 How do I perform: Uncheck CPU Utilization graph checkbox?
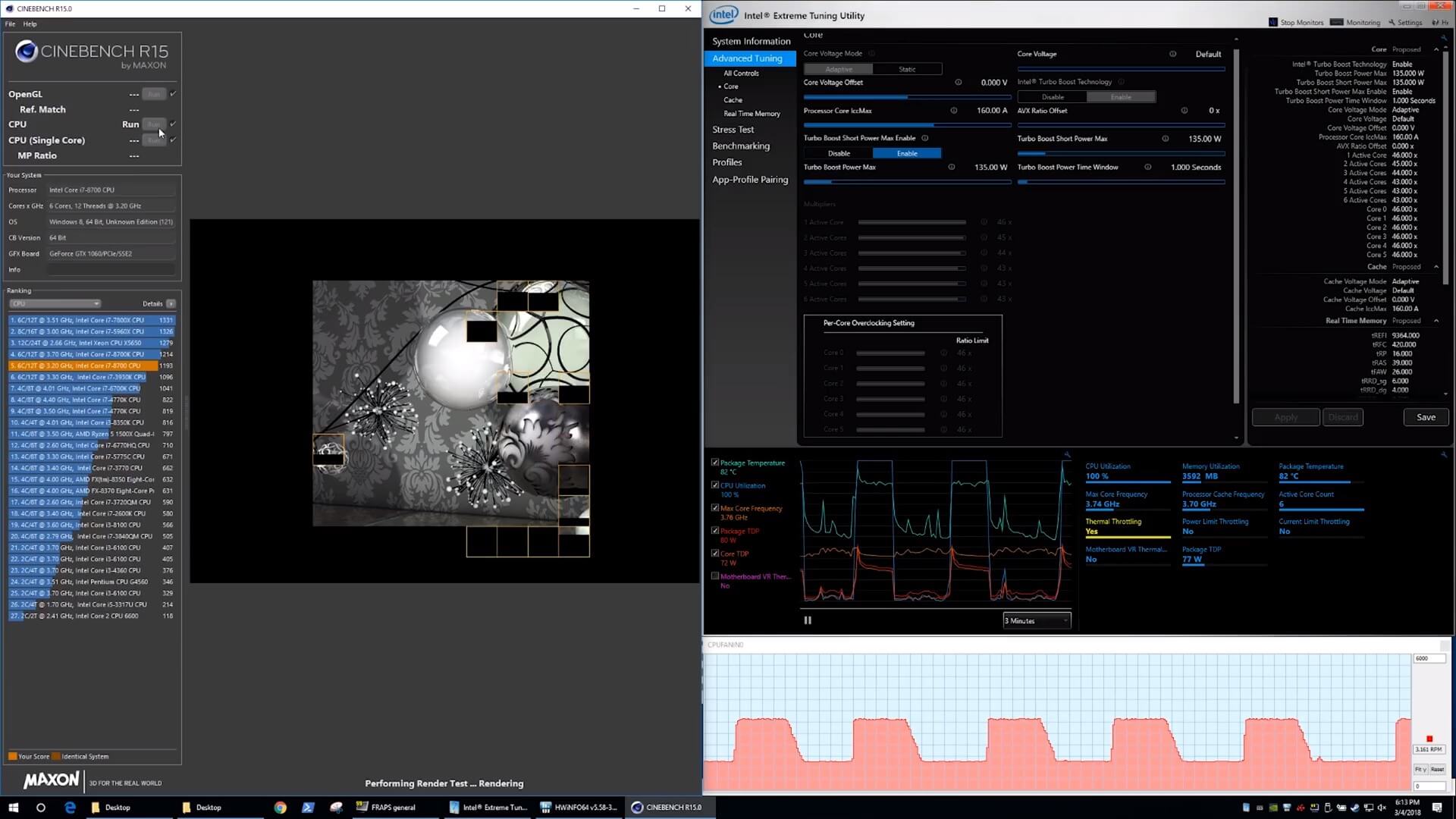(x=715, y=485)
